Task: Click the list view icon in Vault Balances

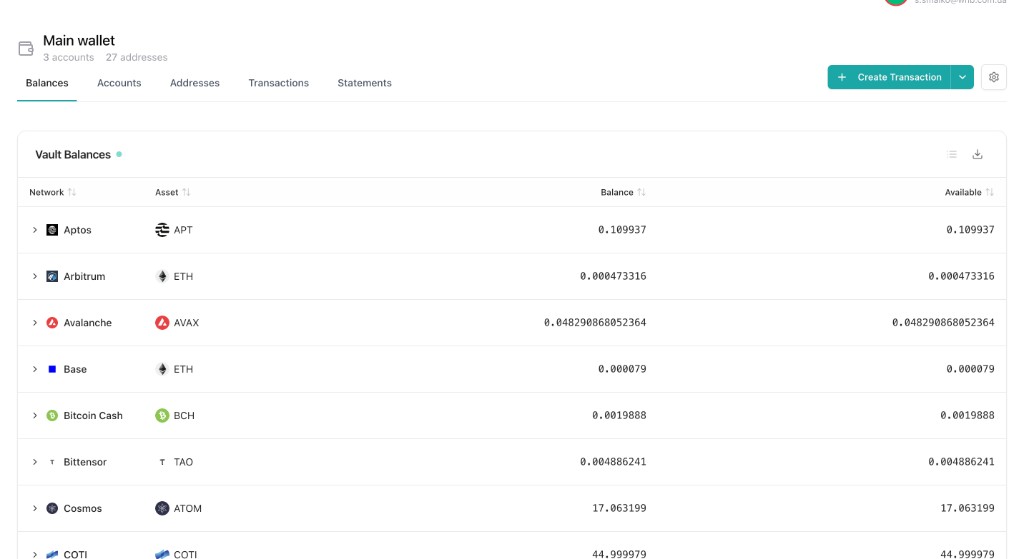Action: coord(952,154)
